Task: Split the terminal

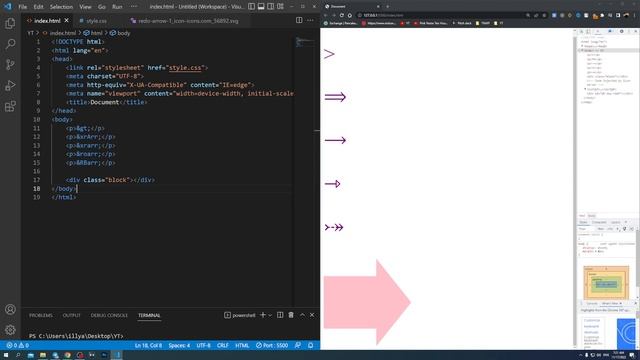Action: [x=280, y=315]
